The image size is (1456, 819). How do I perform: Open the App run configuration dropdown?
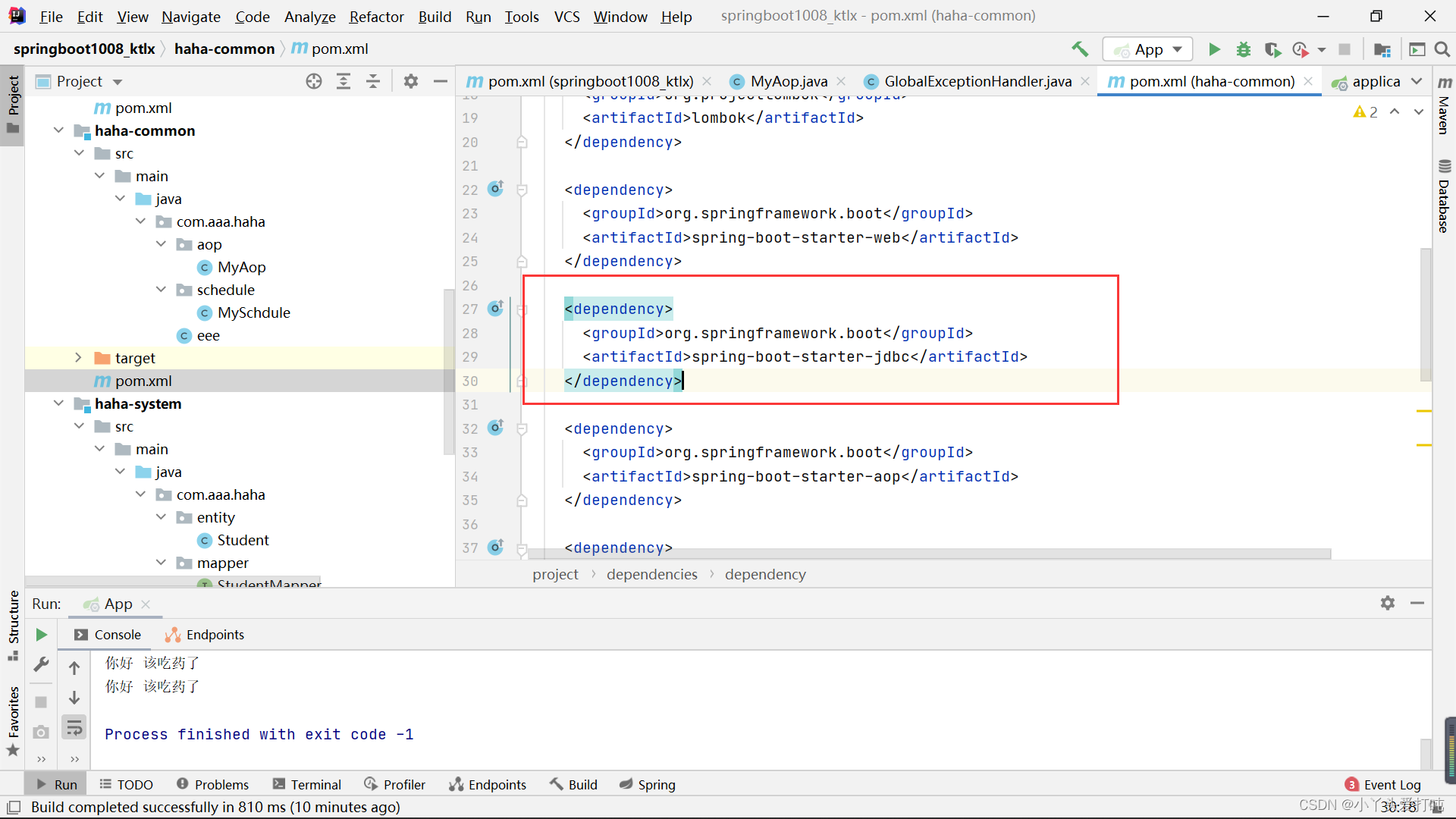pyautogui.click(x=1148, y=49)
